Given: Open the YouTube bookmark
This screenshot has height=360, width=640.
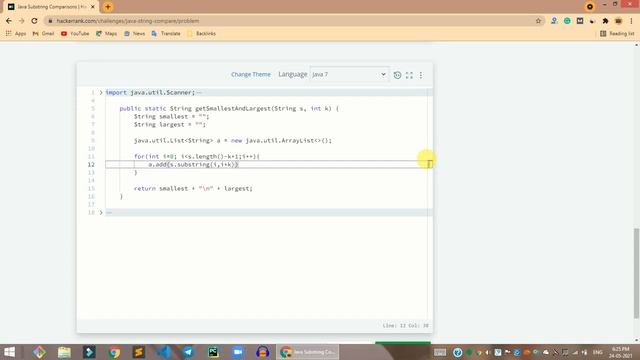Looking at the screenshot, I should tap(75, 33).
